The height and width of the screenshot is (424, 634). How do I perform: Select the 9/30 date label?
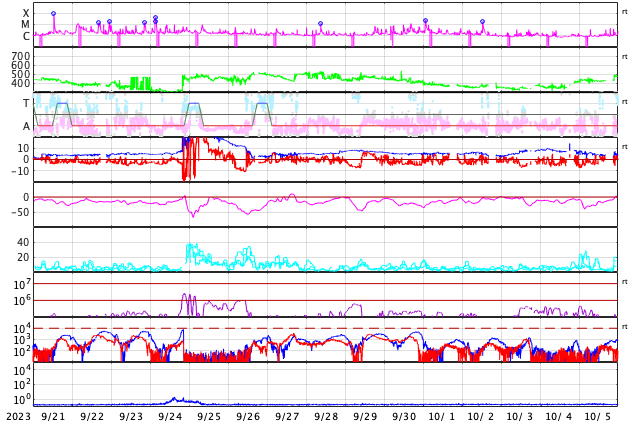pos(404,417)
